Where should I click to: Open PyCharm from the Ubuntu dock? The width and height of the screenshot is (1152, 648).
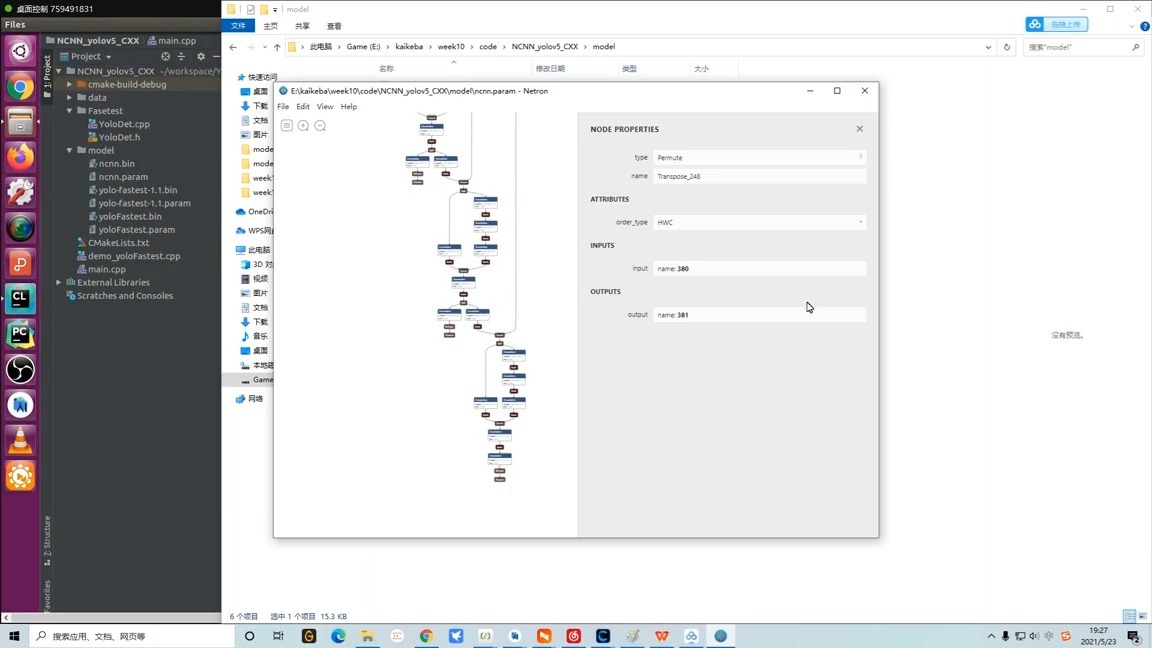pos(20,335)
